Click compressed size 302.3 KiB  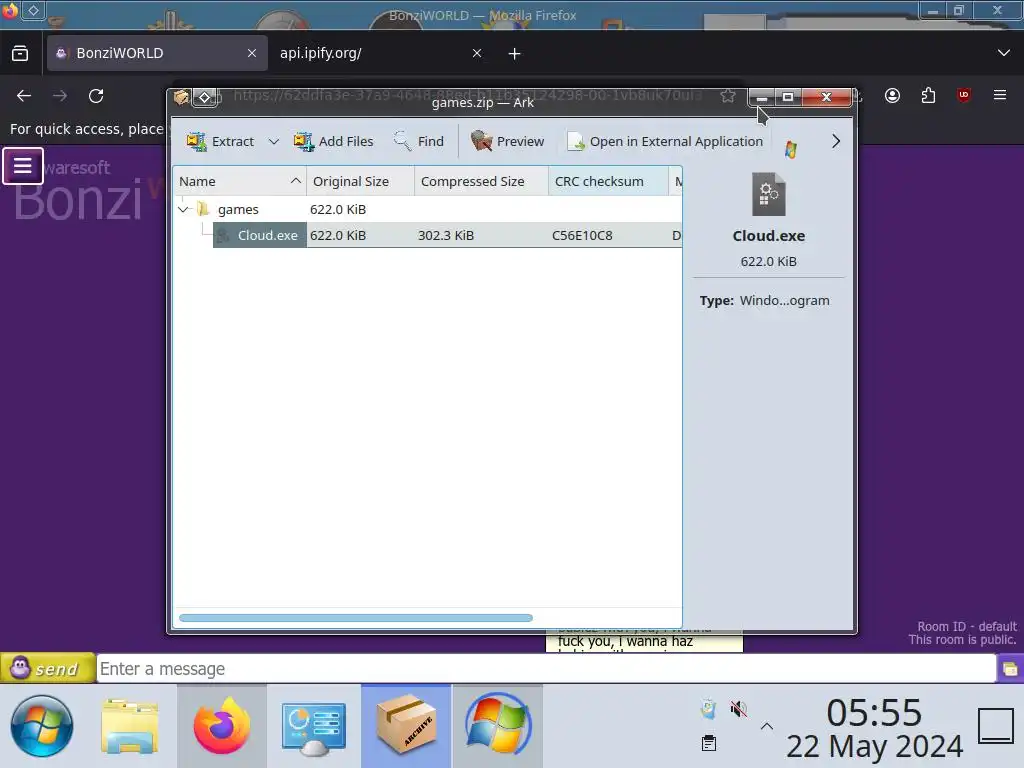(445, 235)
